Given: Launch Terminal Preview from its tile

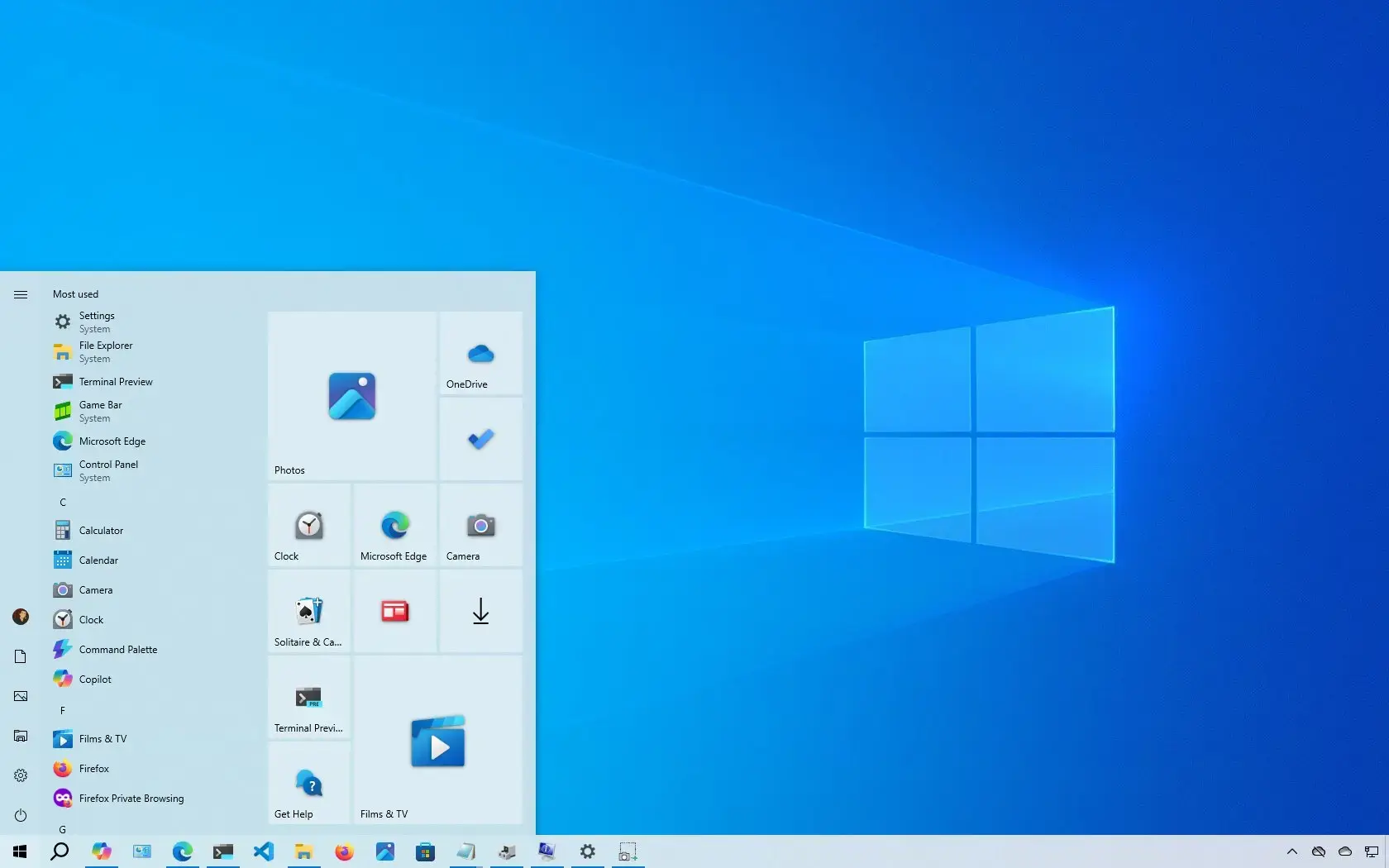Looking at the screenshot, I should [308, 699].
